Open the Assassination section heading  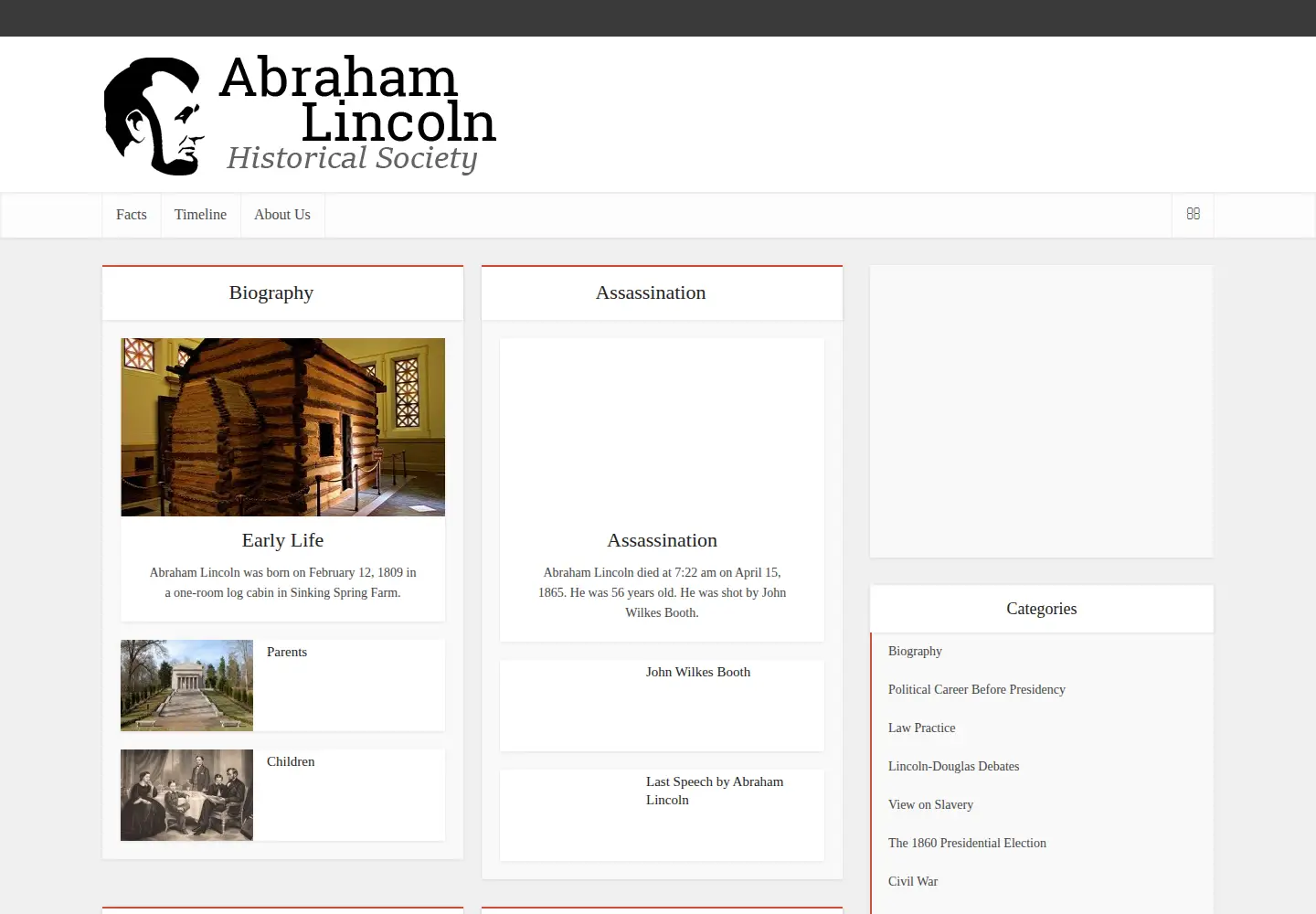tap(651, 292)
